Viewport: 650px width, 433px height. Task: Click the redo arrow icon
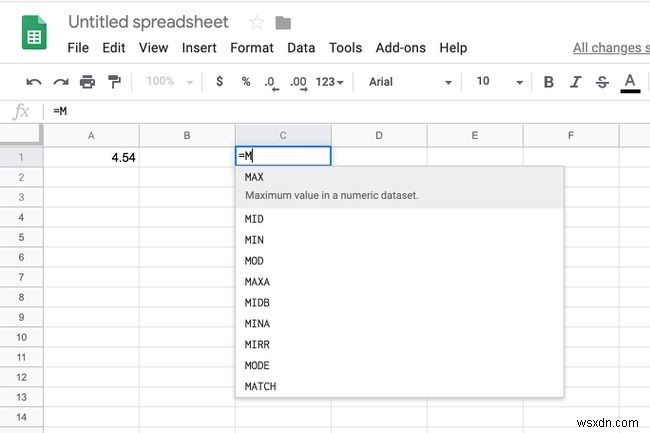pos(61,82)
